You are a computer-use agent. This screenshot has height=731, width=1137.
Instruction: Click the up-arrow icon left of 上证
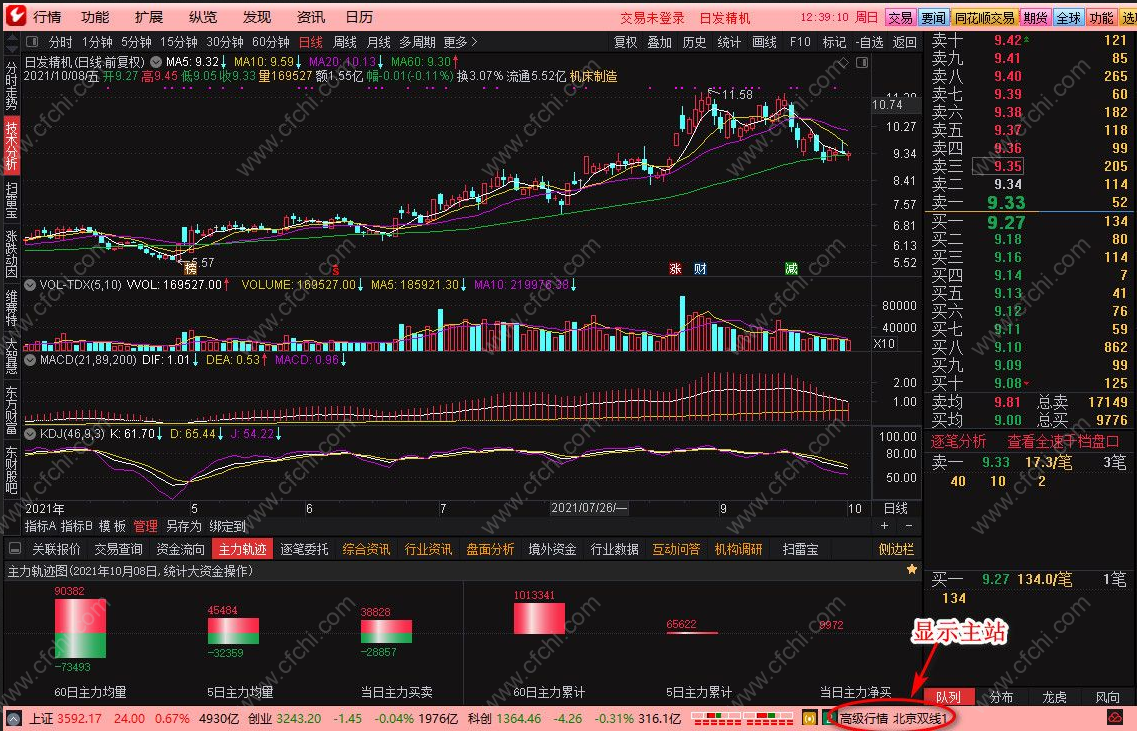[x=15, y=719]
